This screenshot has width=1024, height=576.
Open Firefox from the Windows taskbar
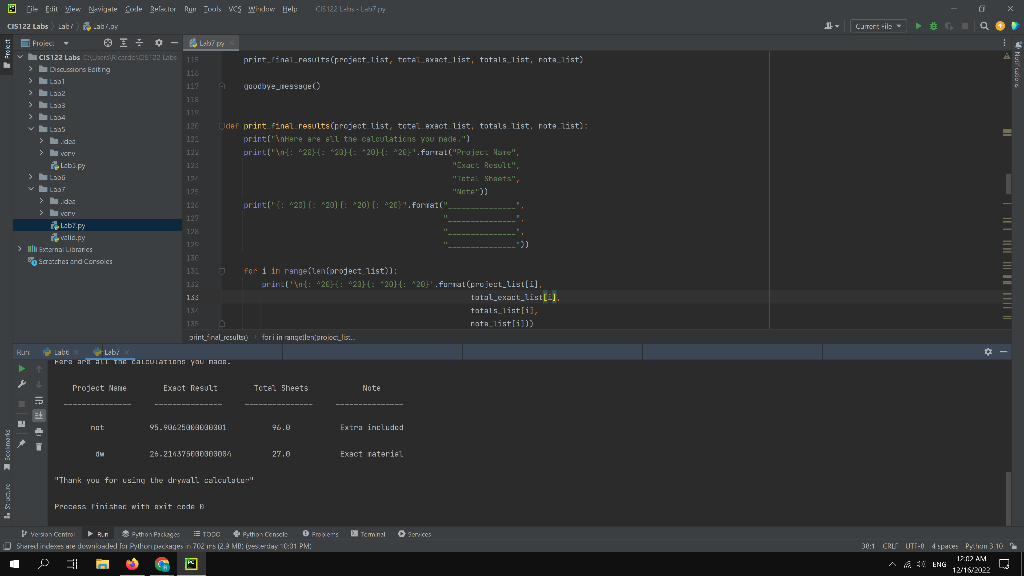(x=132, y=563)
